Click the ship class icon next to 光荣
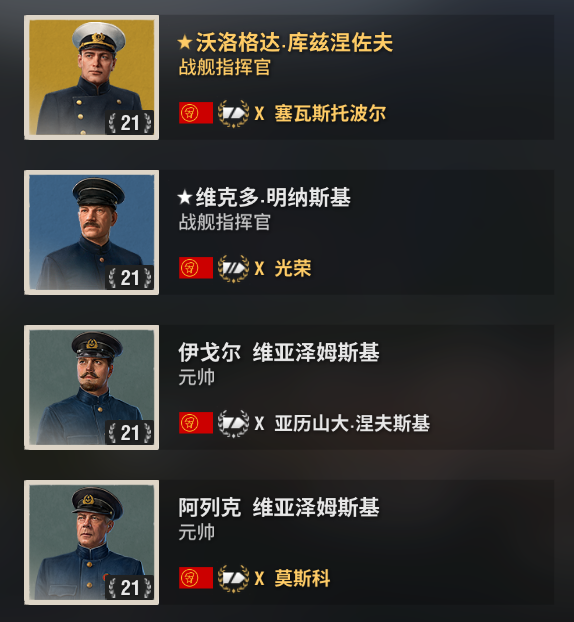Screen dimensions: 574x622 pos(233,269)
